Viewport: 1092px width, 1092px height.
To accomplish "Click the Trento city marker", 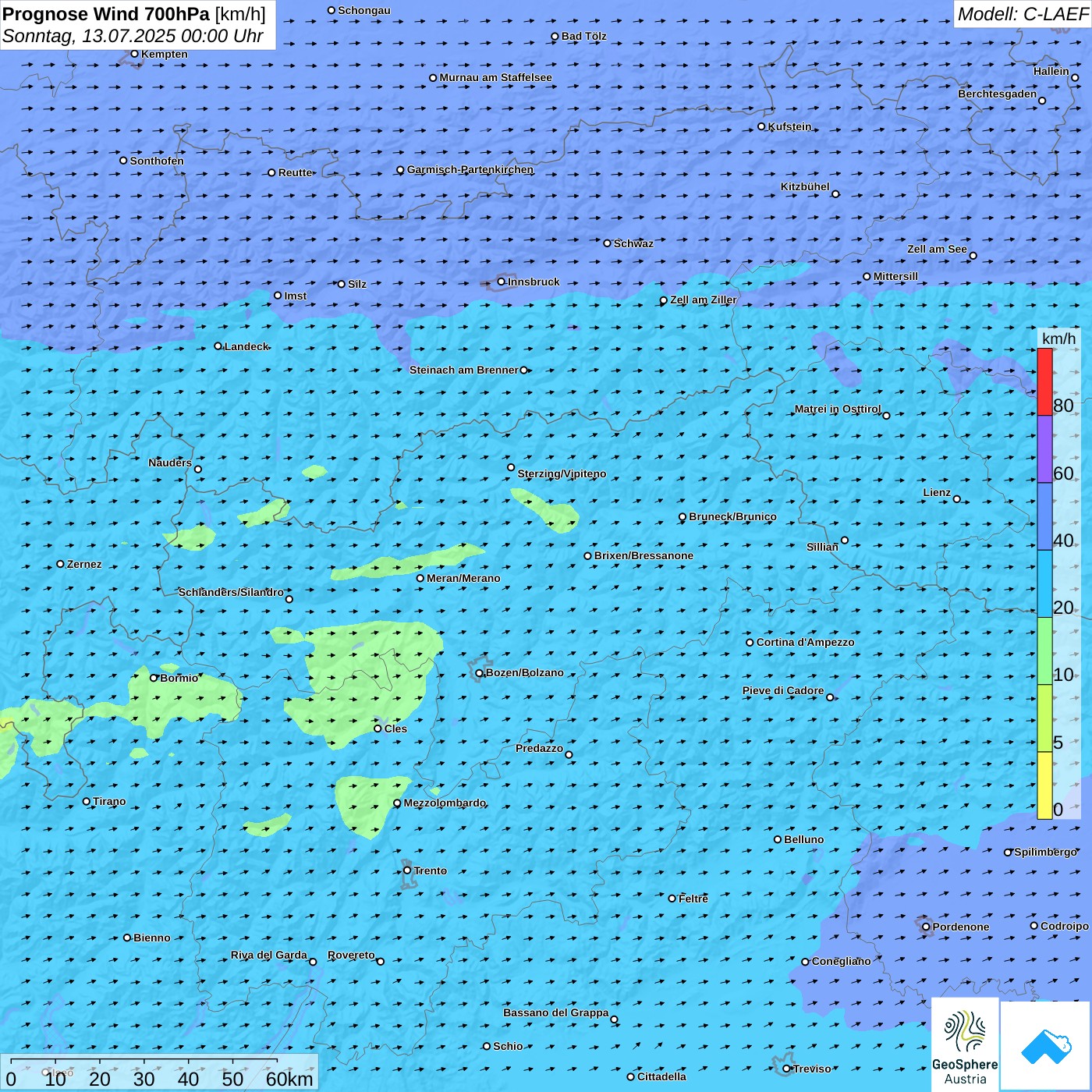I will [x=407, y=870].
